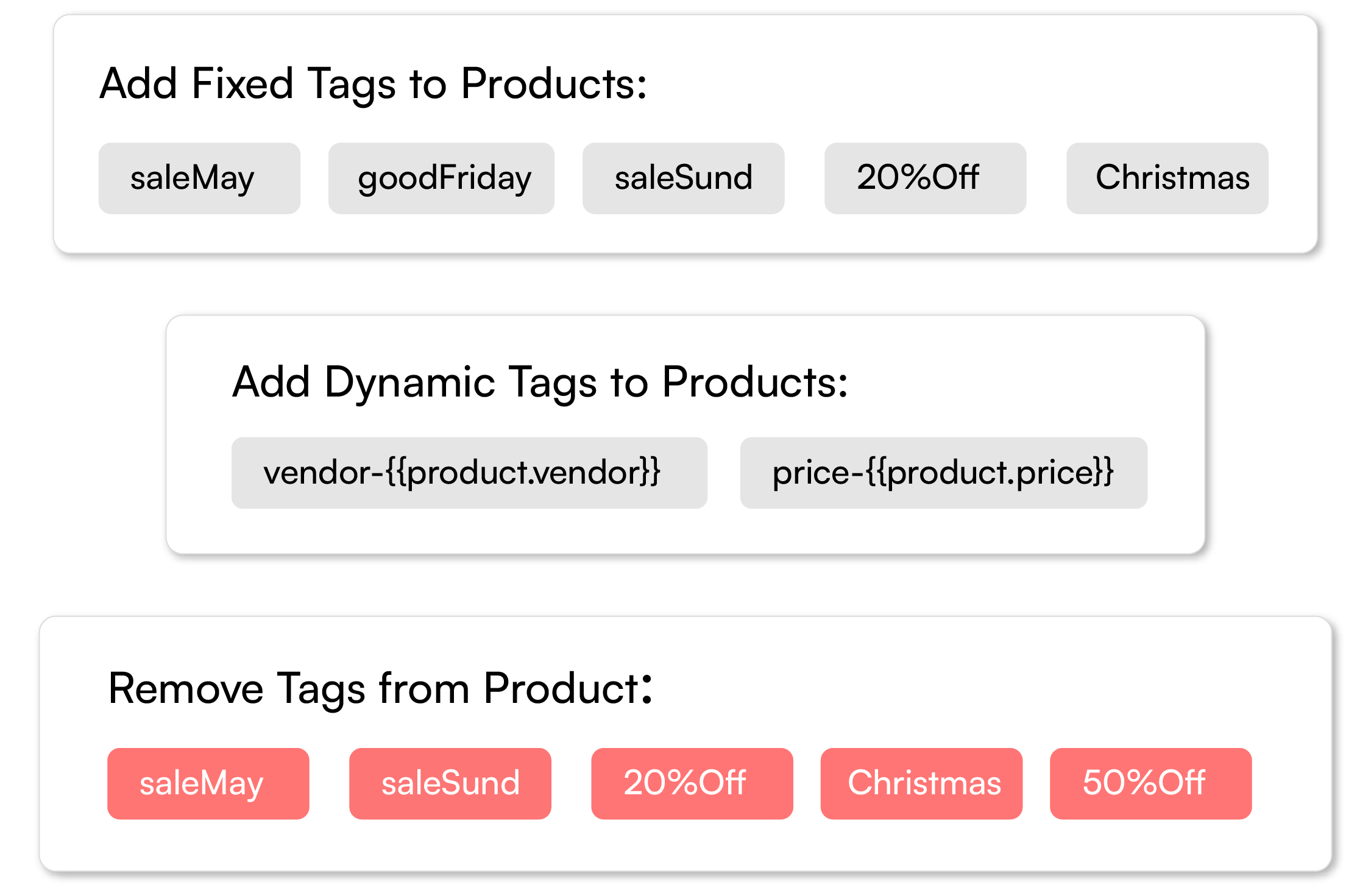Click the "Add Fixed Tags to Products:" heading
This screenshot has height=896, width=1371.
(373, 83)
